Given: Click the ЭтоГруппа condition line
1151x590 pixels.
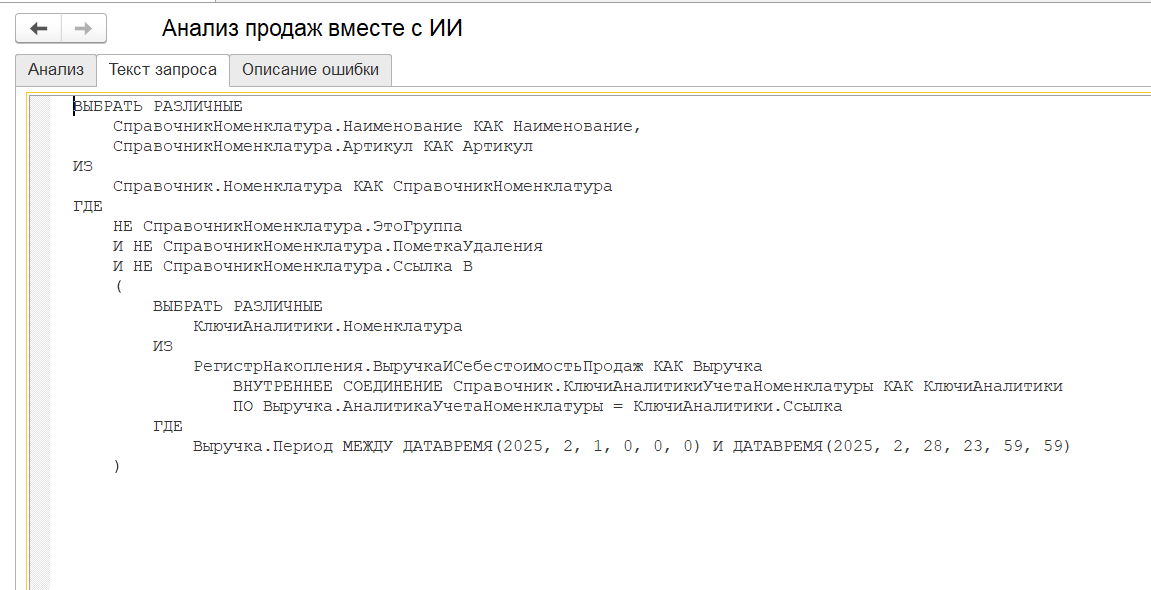Looking at the screenshot, I should point(280,225).
